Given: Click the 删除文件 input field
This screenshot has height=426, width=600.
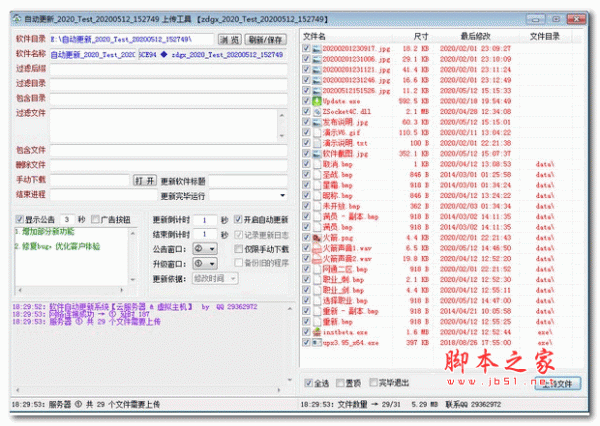Looking at the screenshot, I should pos(168,165).
